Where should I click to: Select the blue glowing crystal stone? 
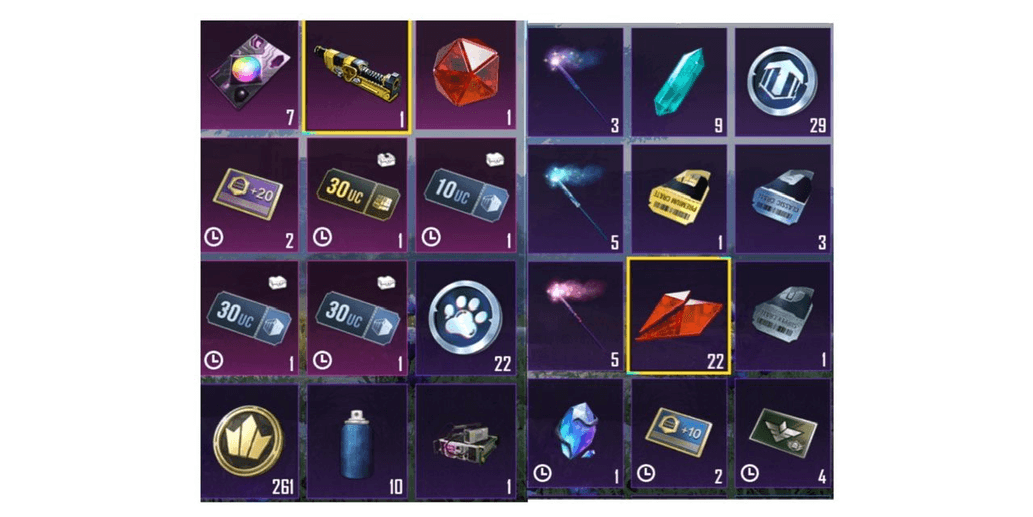pos(575,433)
